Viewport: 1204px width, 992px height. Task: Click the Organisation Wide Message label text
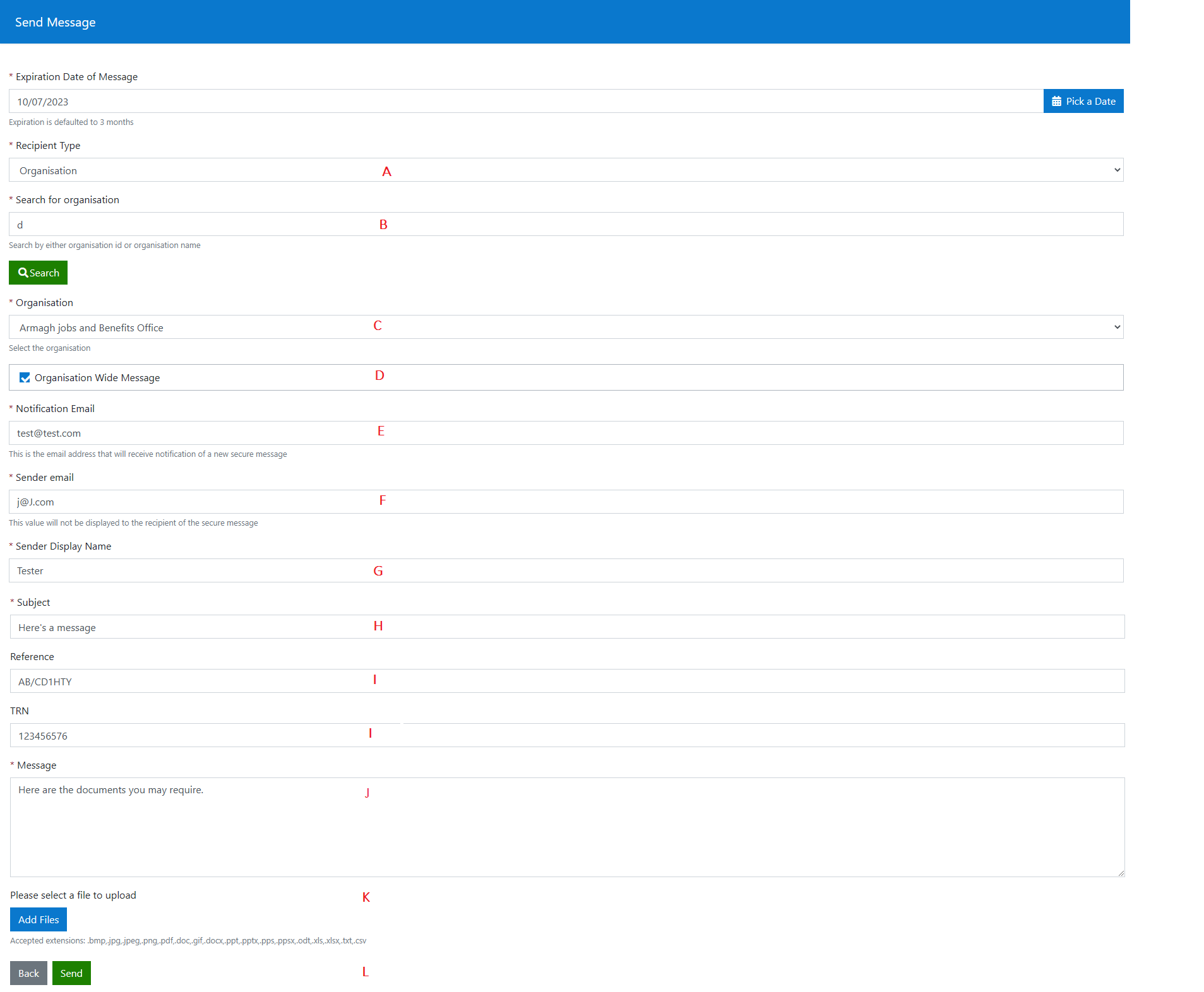coord(97,378)
